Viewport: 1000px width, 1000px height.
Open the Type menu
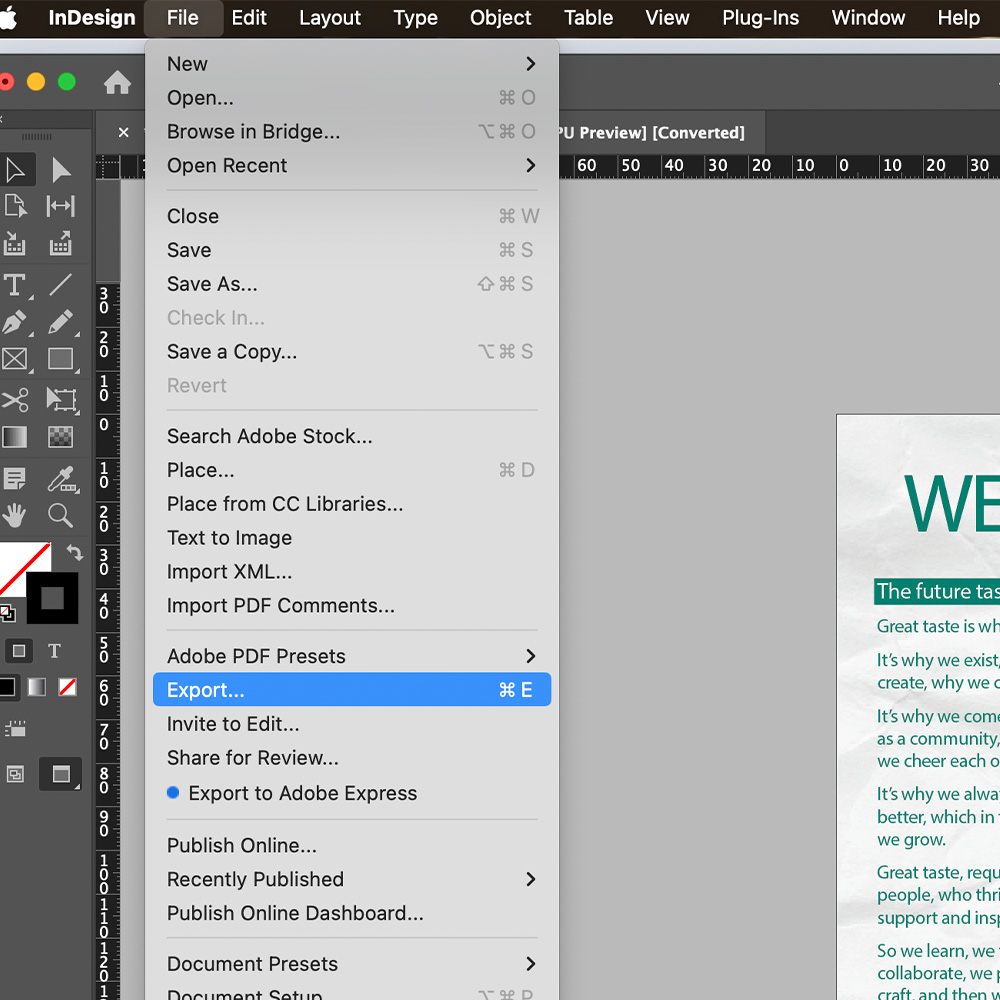click(415, 18)
